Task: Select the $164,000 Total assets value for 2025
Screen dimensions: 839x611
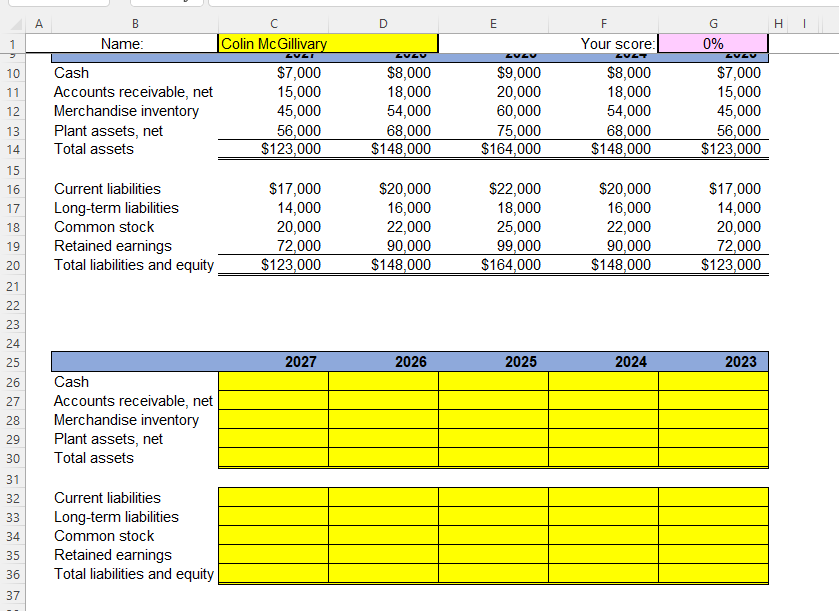Action: 493,149
